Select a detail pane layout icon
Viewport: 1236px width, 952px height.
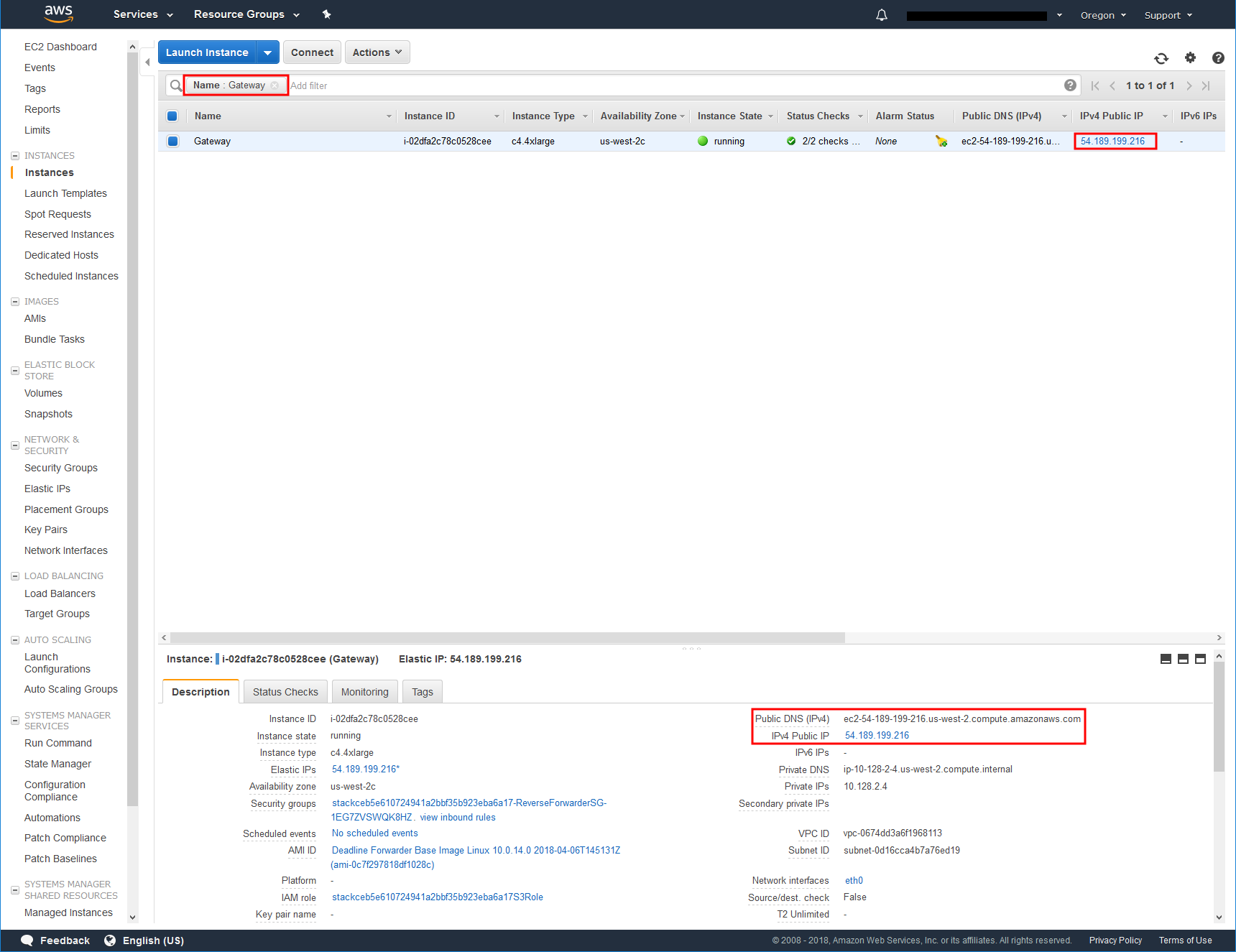tap(1183, 658)
